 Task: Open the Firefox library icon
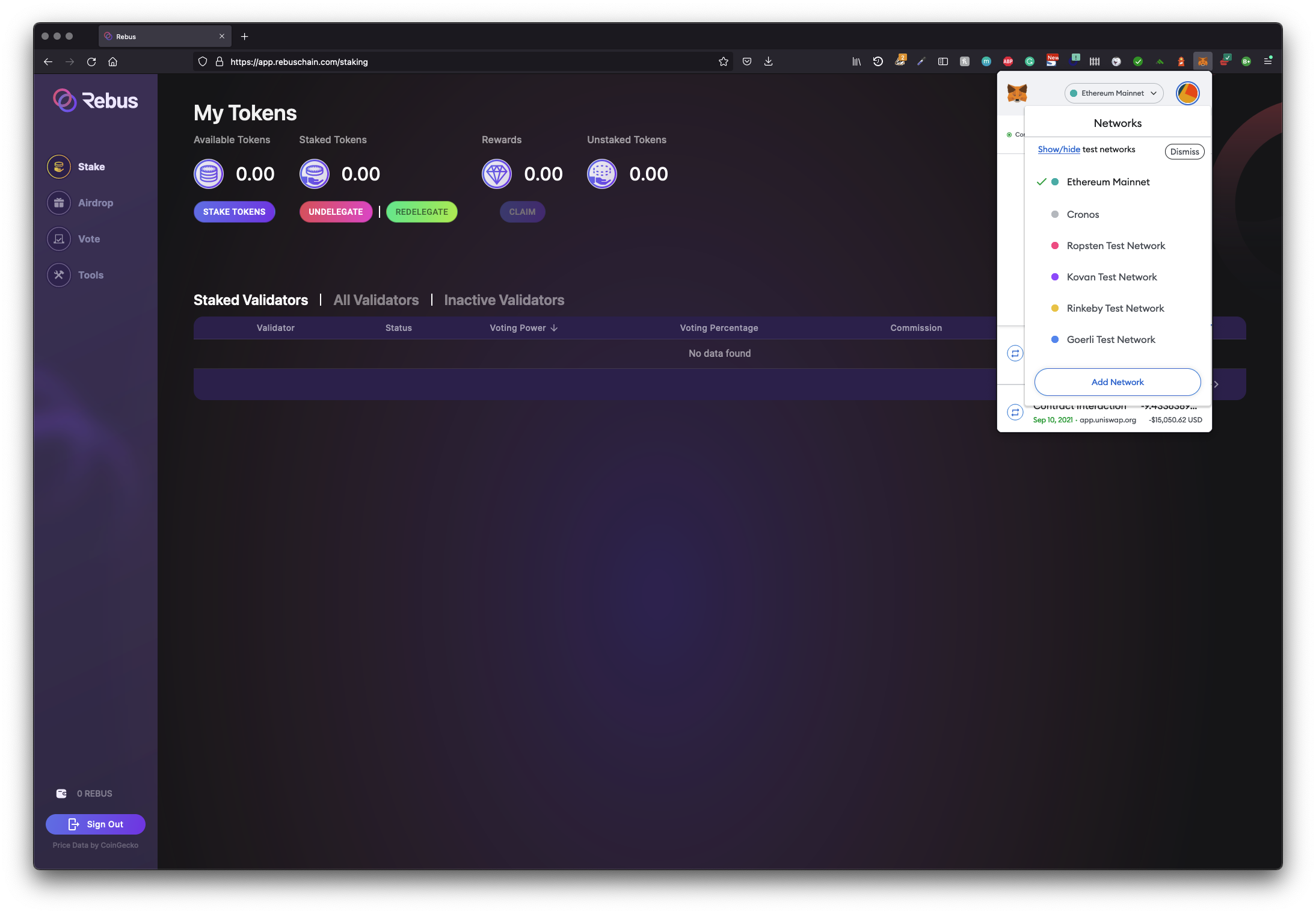point(856,61)
